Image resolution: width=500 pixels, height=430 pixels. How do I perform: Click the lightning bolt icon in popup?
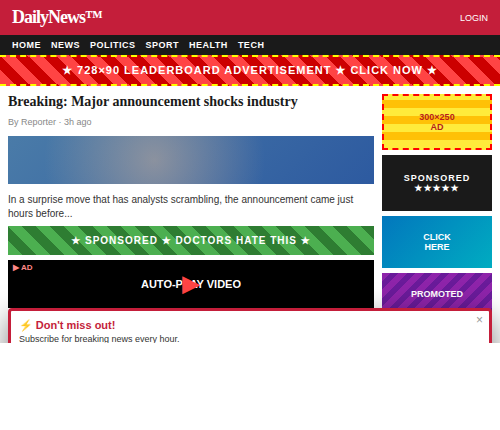coord(26,325)
